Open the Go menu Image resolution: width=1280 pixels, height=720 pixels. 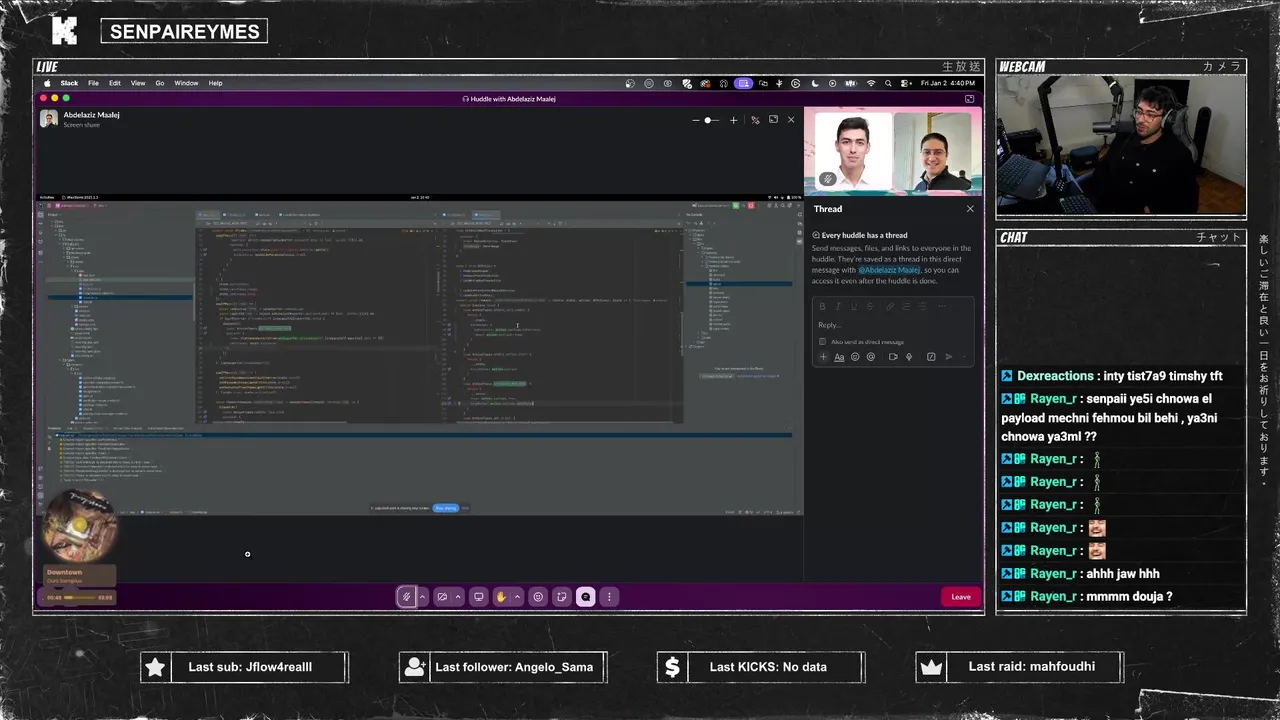(160, 83)
